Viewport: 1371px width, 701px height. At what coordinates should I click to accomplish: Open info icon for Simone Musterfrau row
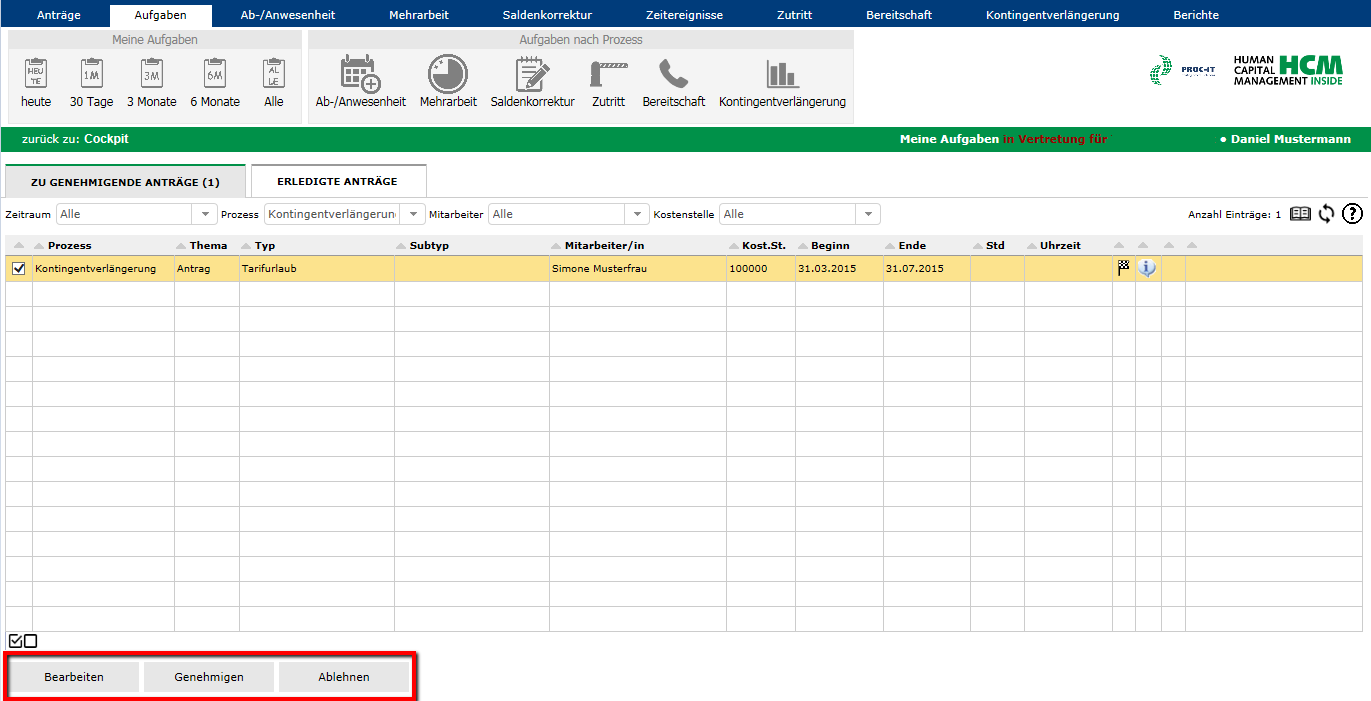(x=1147, y=268)
